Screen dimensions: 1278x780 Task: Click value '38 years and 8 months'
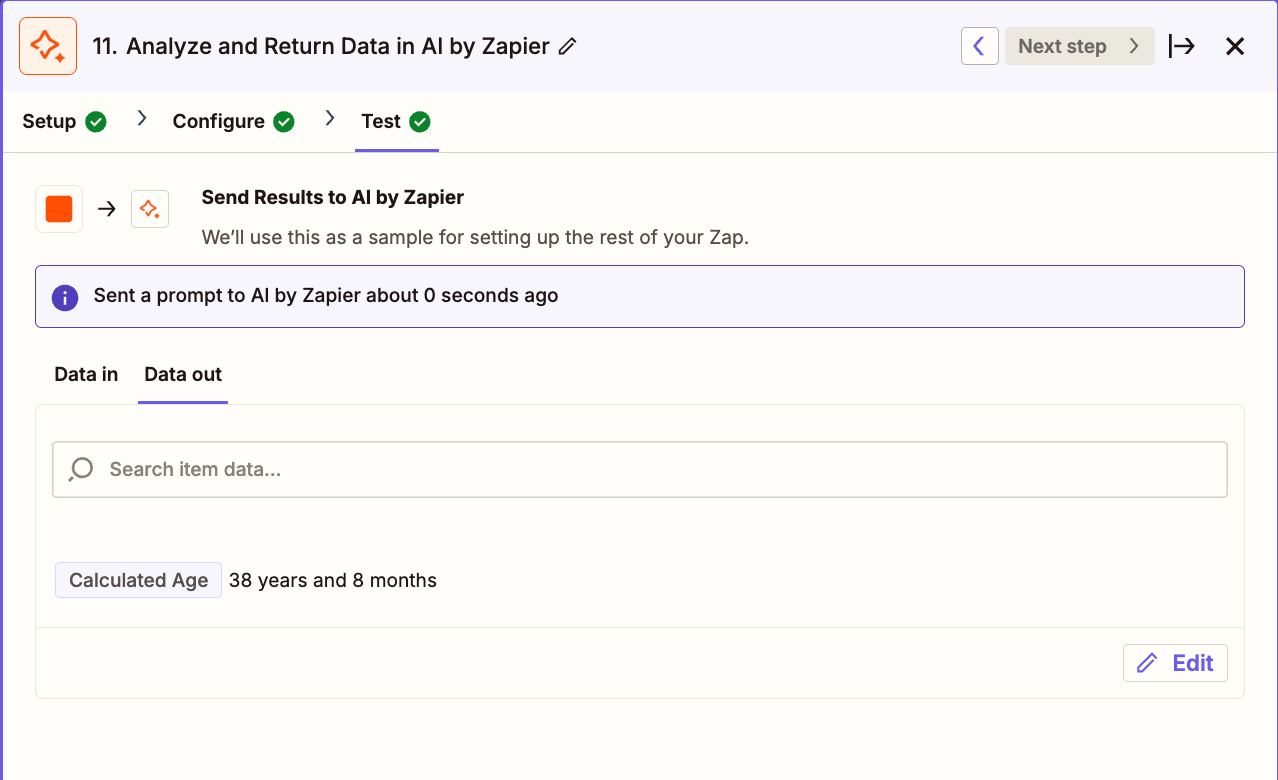point(333,580)
